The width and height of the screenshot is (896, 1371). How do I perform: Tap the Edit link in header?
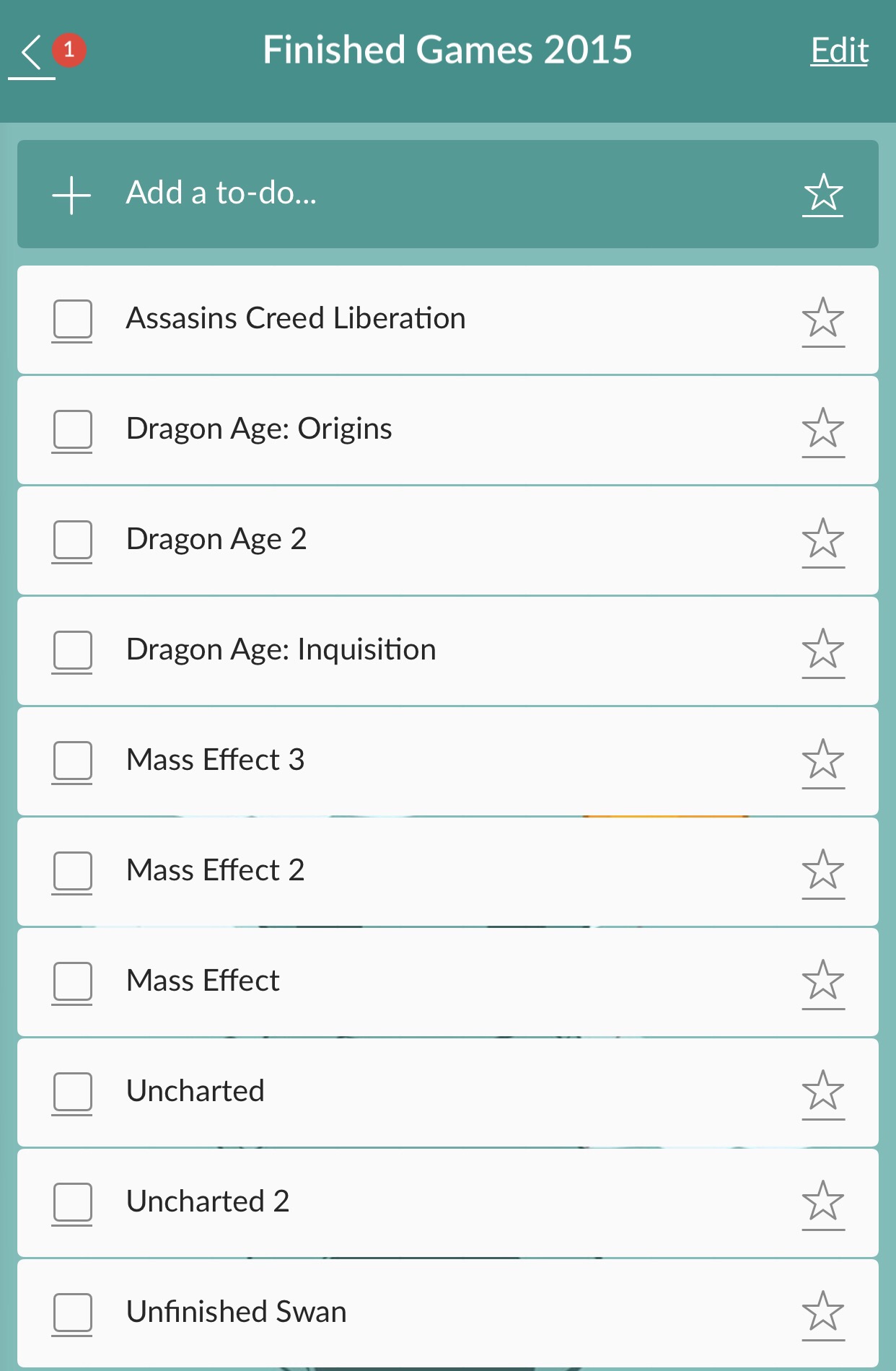pyautogui.click(x=839, y=51)
